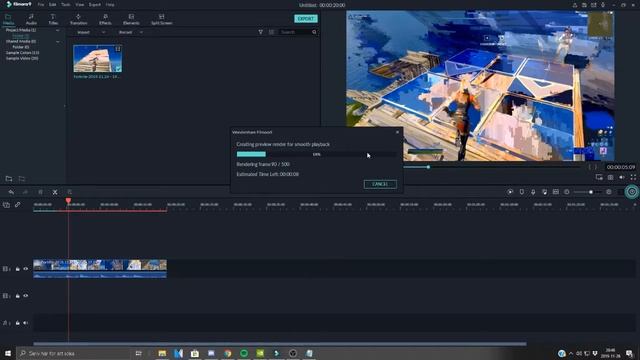Click the red timeline playhead marker
The height and width of the screenshot is (360, 640).
[68, 200]
